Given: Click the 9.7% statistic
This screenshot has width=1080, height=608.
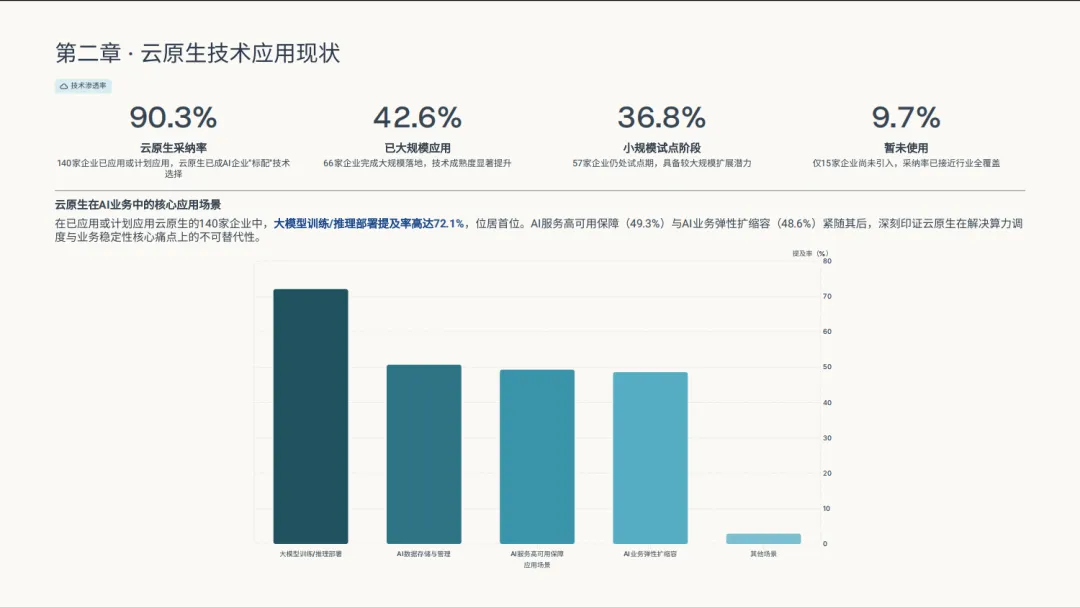Looking at the screenshot, I should (x=906, y=118).
